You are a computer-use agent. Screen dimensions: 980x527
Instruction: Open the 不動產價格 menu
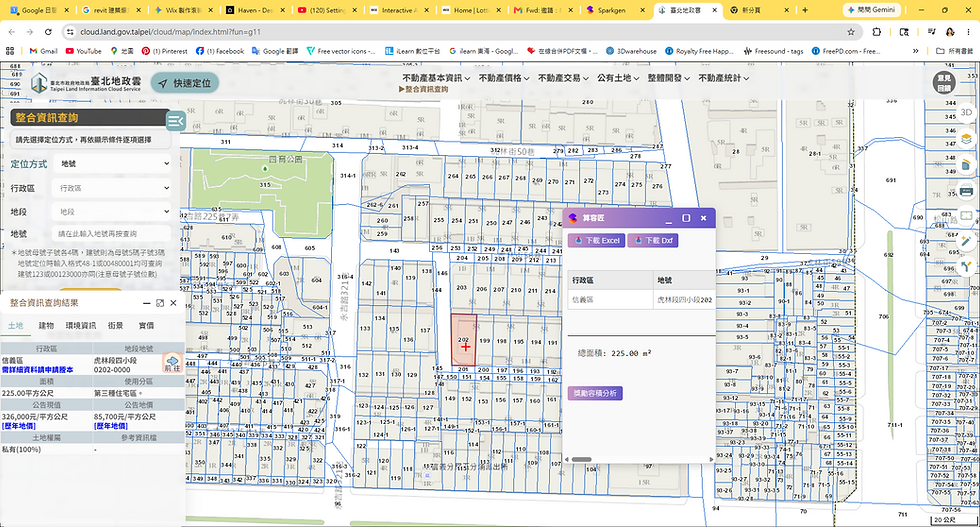(504, 78)
